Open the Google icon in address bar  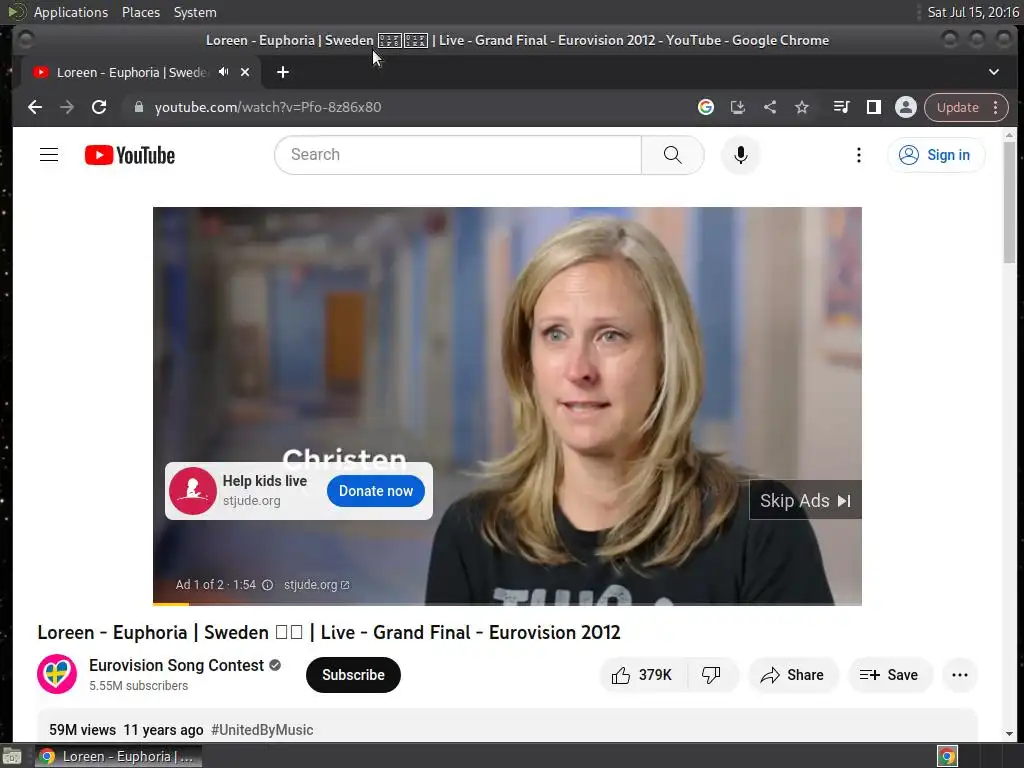[x=705, y=107]
